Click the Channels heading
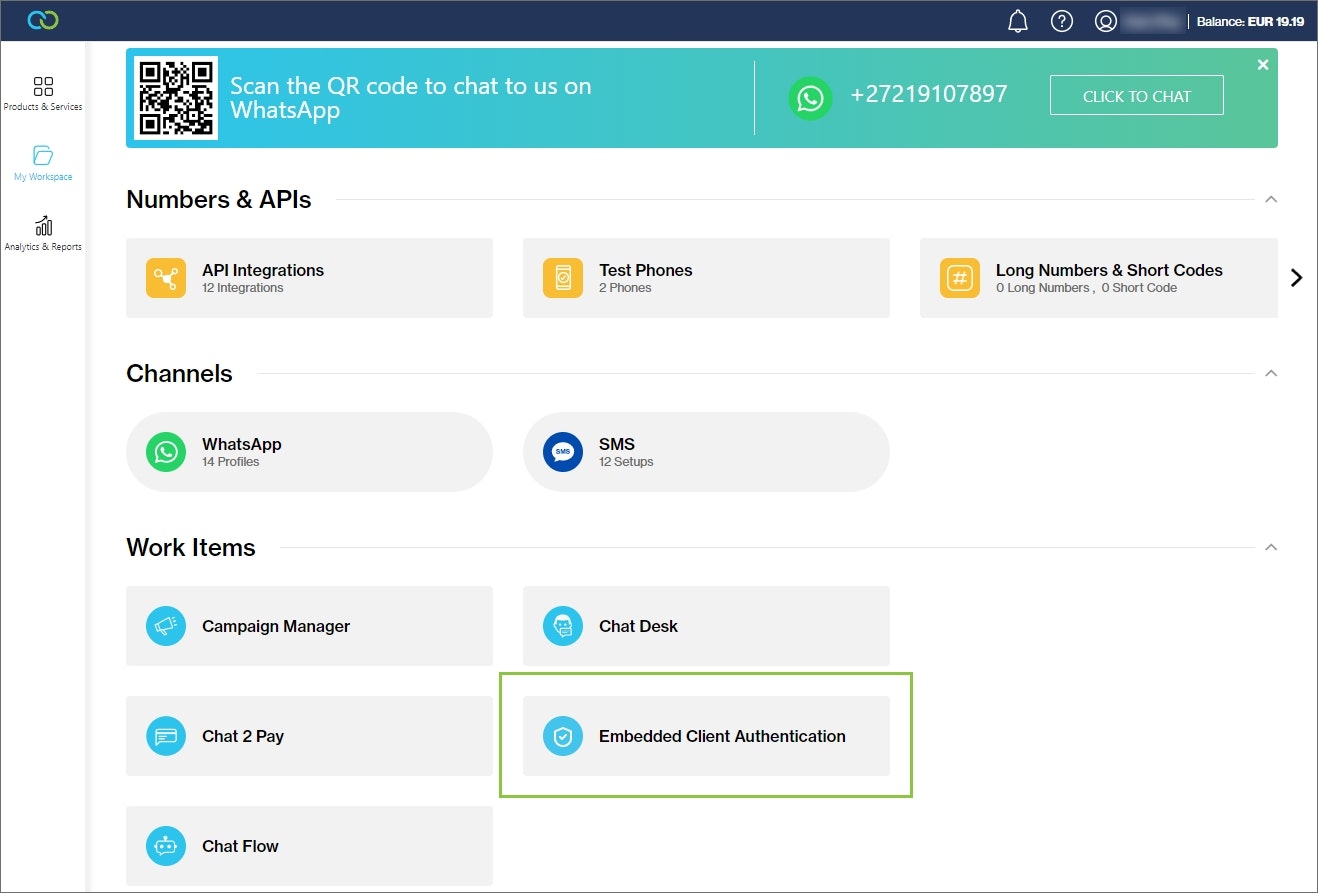Image resolution: width=1318 pixels, height=893 pixels. [179, 373]
